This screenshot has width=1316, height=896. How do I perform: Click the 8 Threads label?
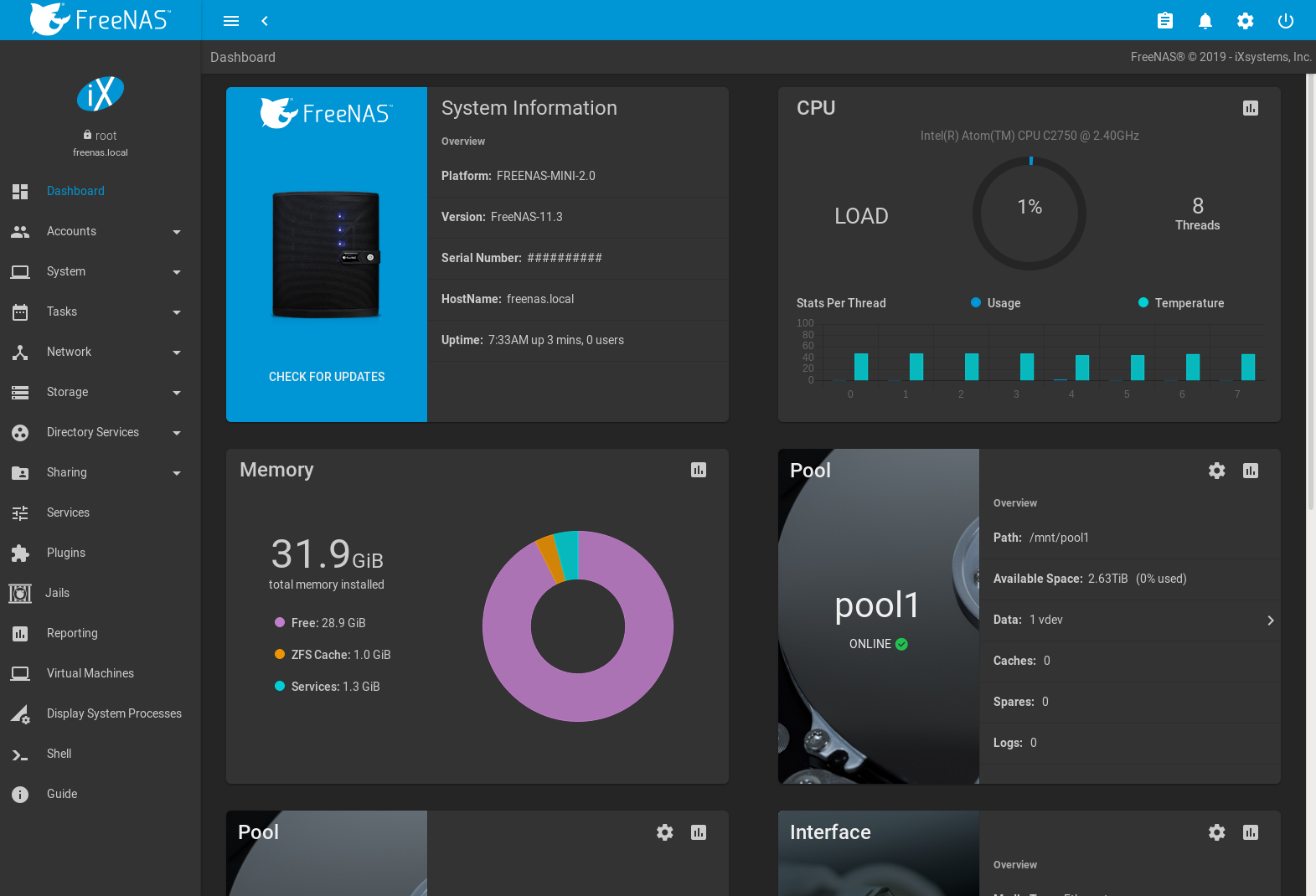tap(1198, 214)
